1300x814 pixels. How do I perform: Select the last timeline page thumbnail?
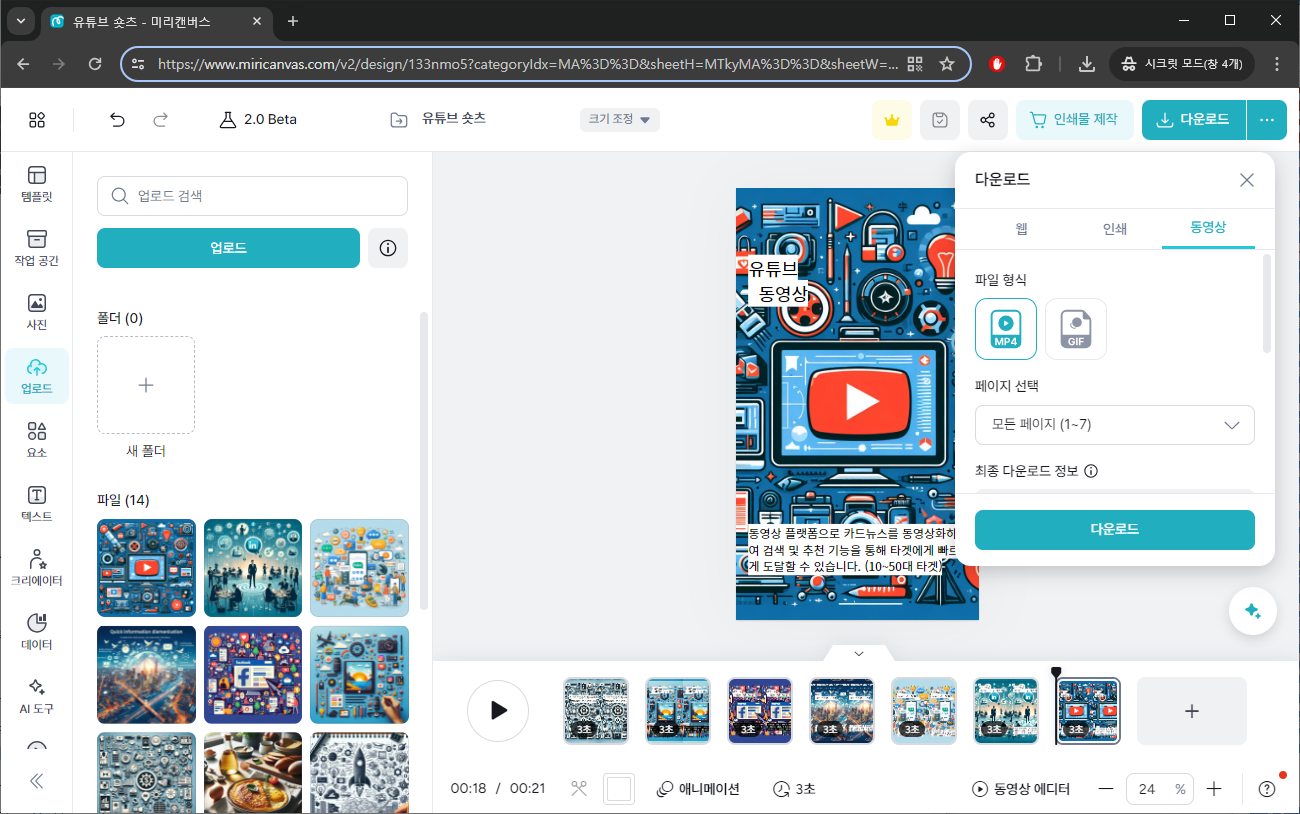(x=1088, y=711)
